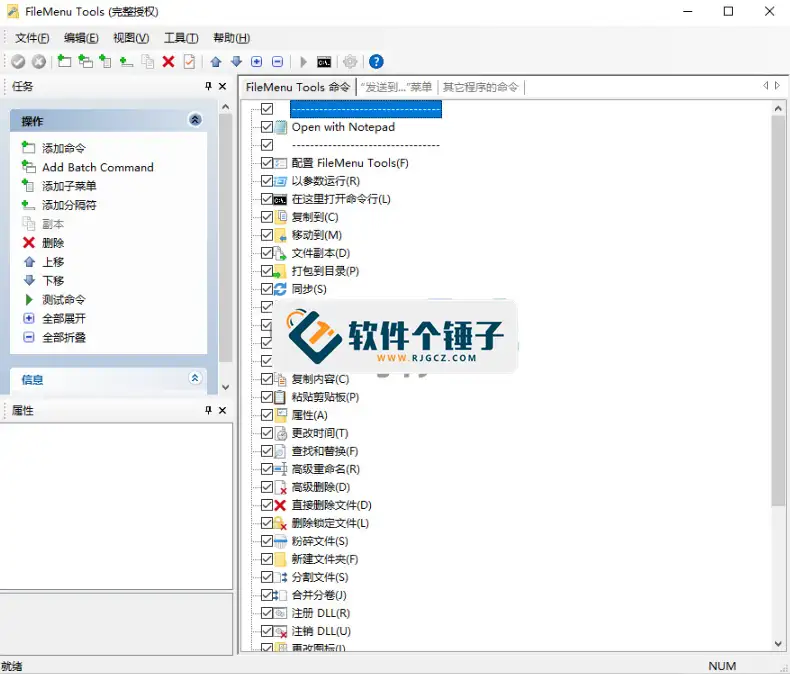Screen dimensions: 790x674
Task: Switch to the "发送到..."菜单 tab
Action: pyautogui.click(x=397, y=87)
